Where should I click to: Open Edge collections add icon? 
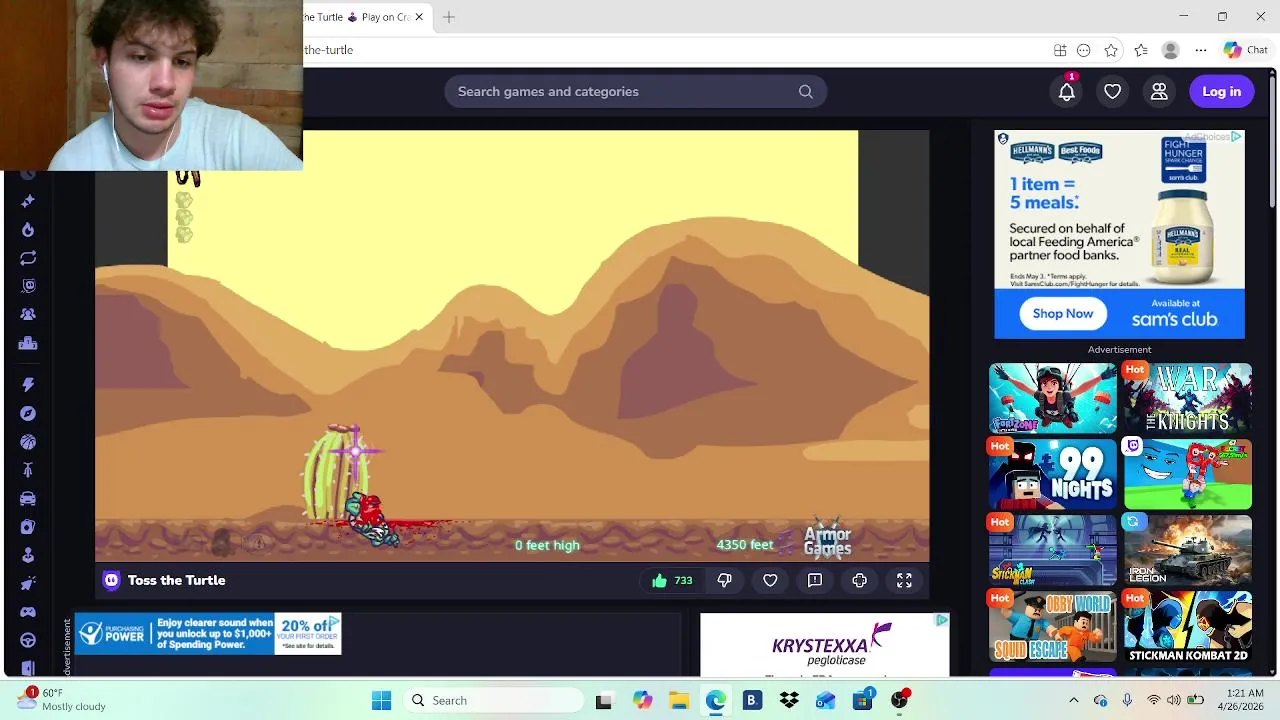click(x=1060, y=50)
